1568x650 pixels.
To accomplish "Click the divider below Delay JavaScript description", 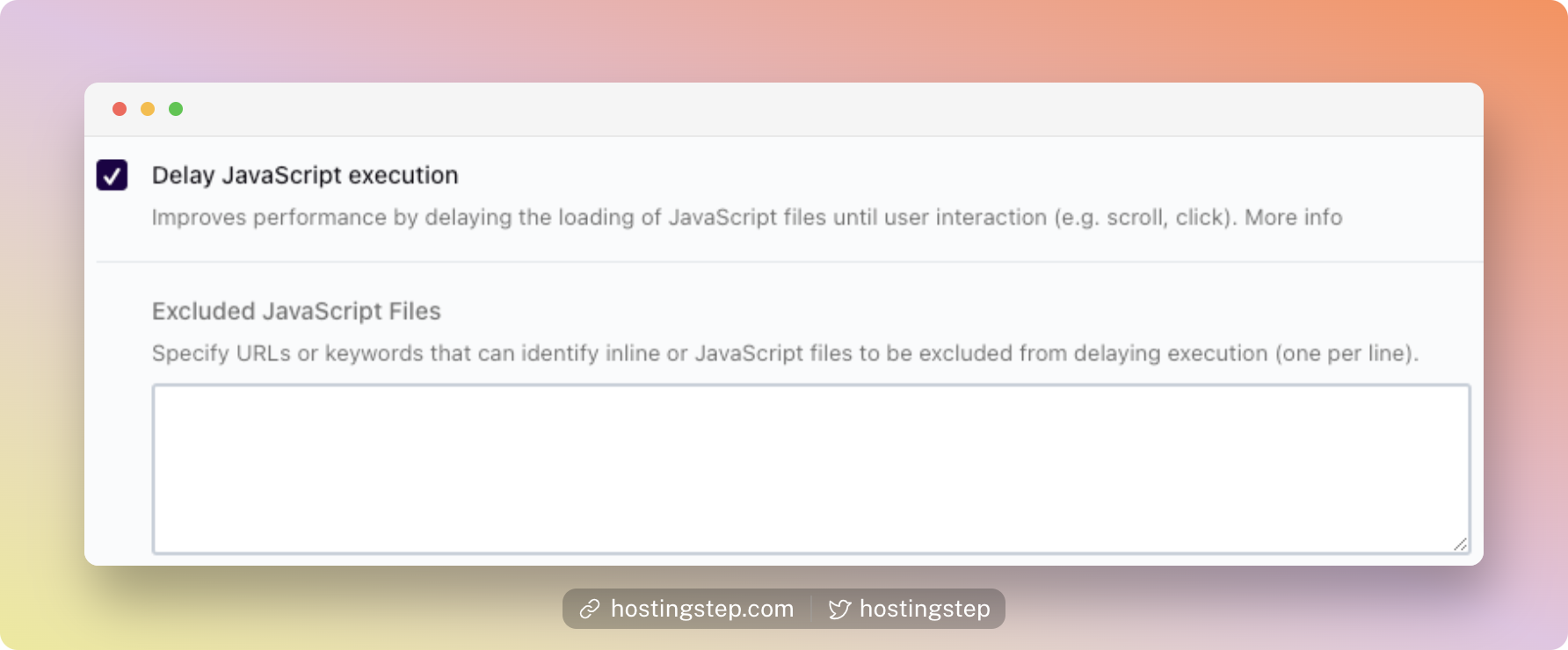I will tap(789, 262).
